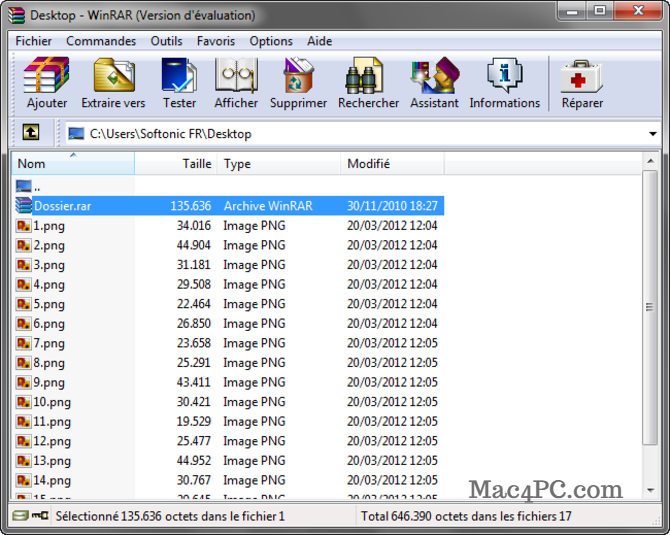Close the WinRAR window
The height and width of the screenshot is (535, 670).
click(x=638, y=12)
